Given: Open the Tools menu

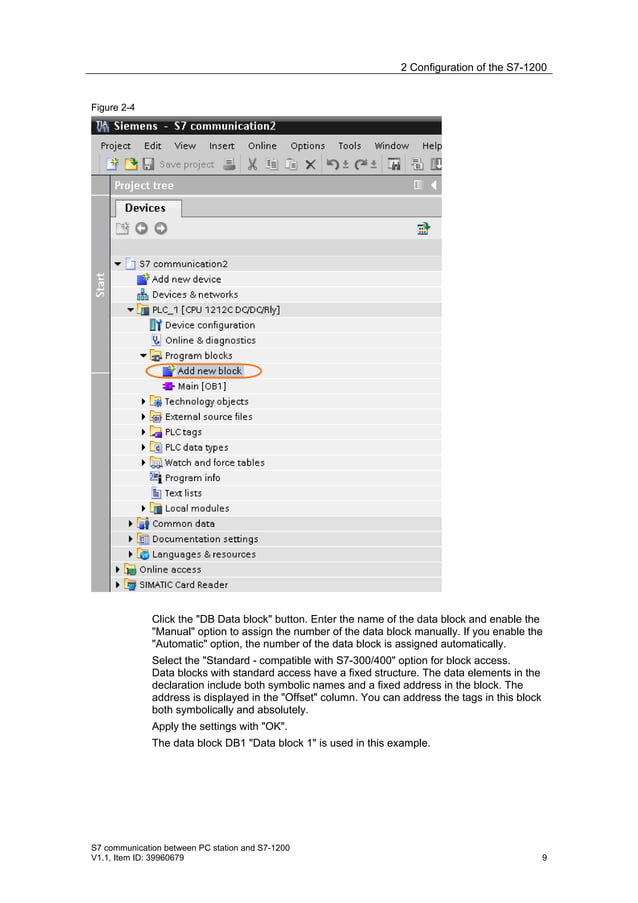Looking at the screenshot, I should point(350,146).
